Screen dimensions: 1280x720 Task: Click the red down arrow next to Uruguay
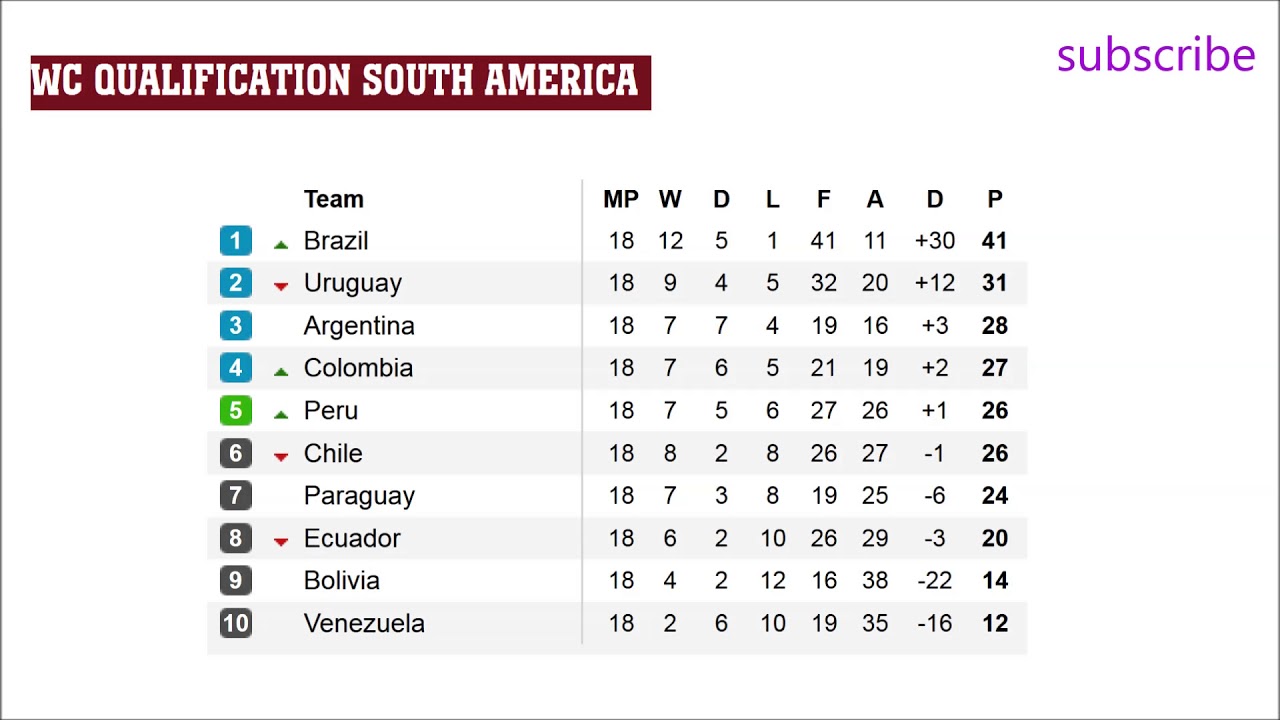[x=281, y=286]
